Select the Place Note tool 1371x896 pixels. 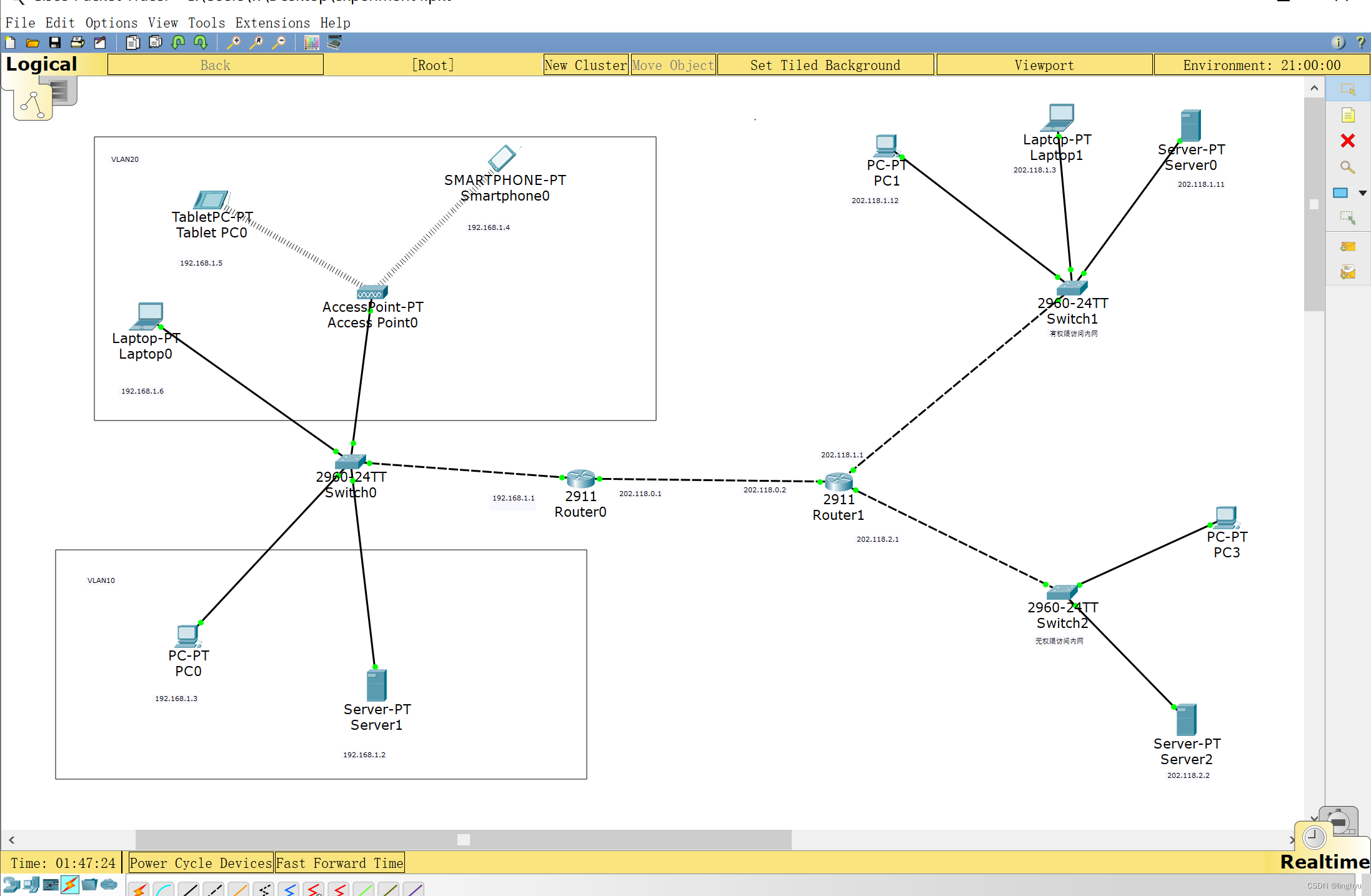click(x=1347, y=116)
